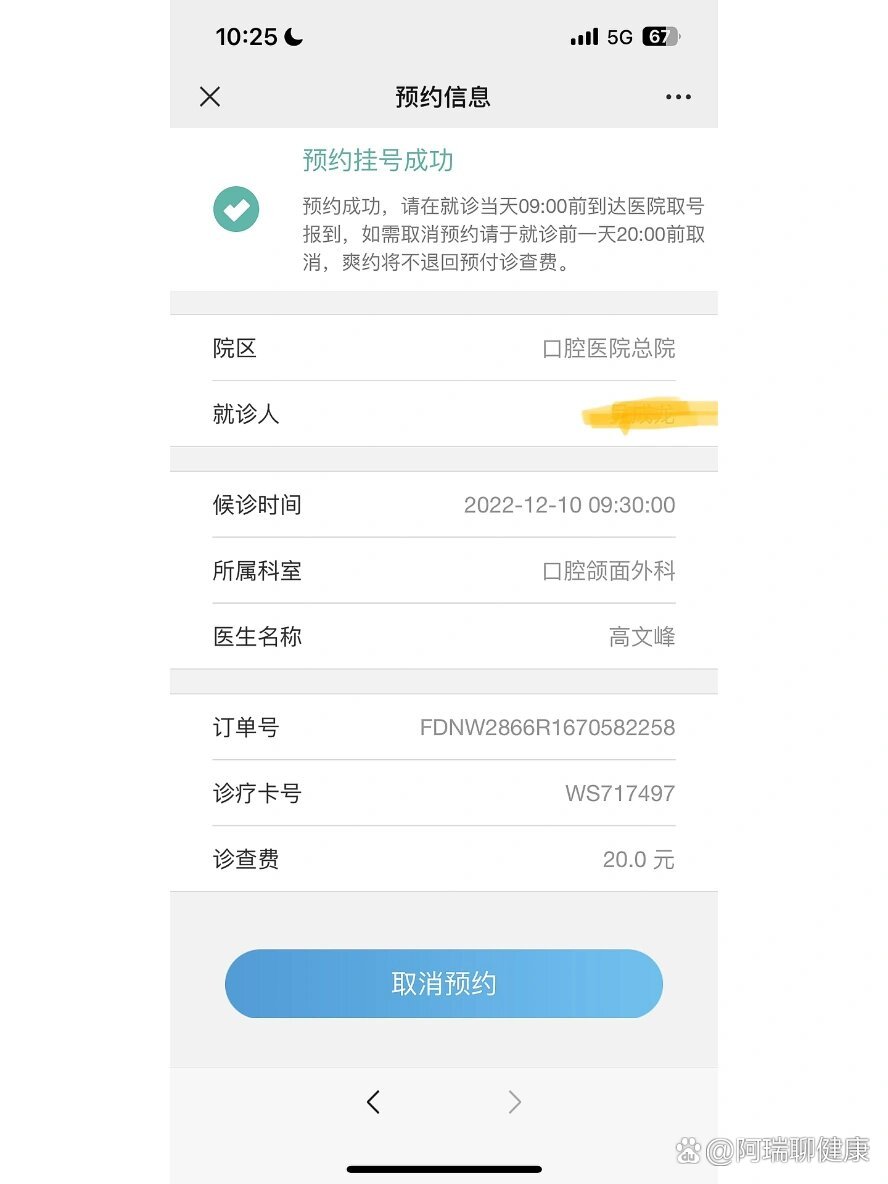Open the three-dot more options menu
Image resolution: width=888 pixels, height=1184 pixels.
[x=678, y=97]
